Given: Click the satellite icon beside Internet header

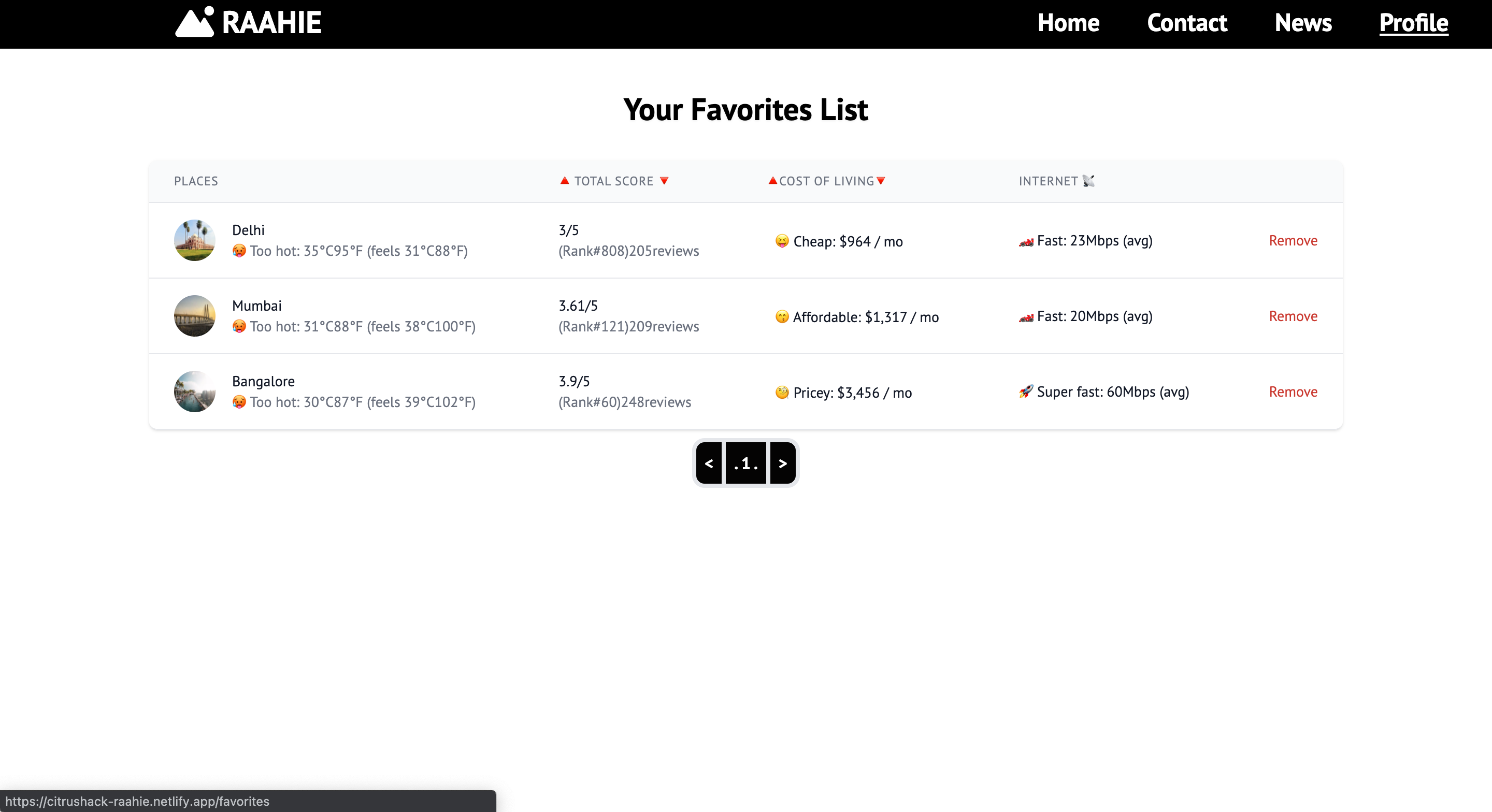Looking at the screenshot, I should [1088, 181].
